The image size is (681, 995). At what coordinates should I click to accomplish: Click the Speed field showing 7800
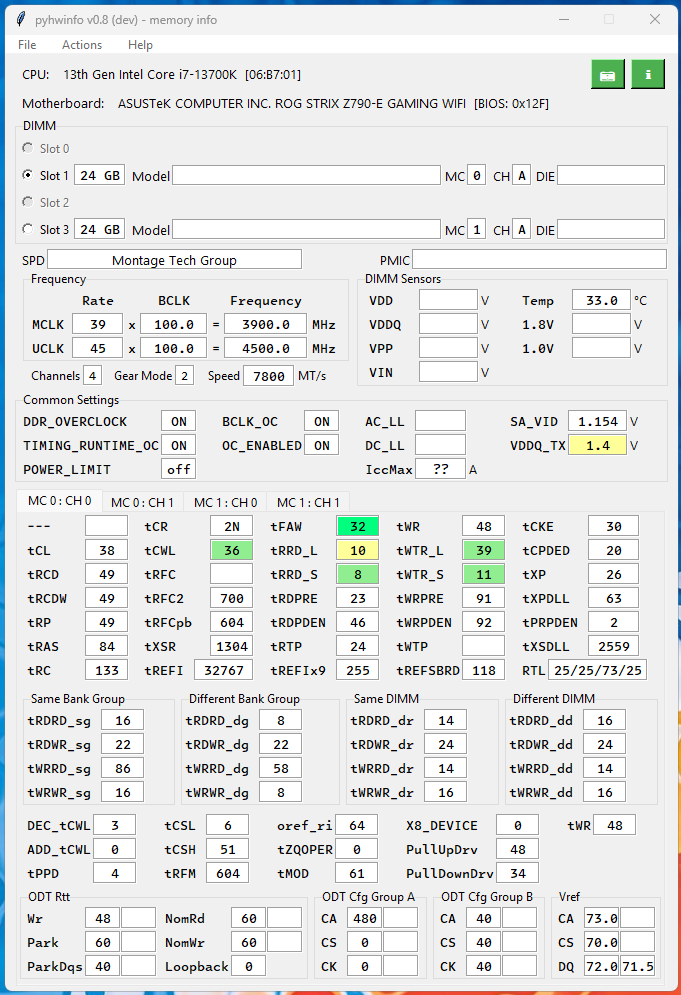pos(270,376)
